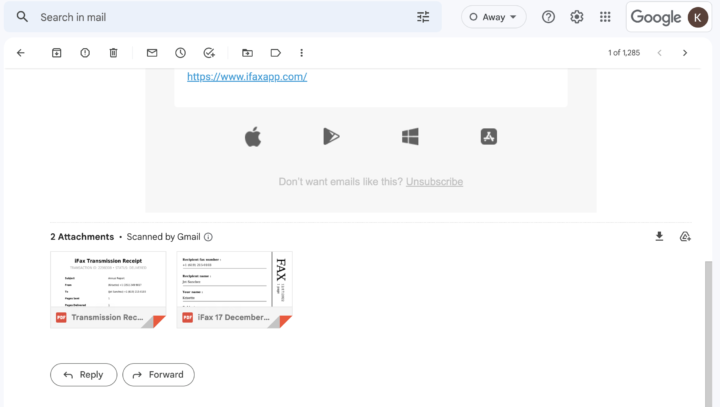The image size is (720, 407).
Task: Show advanced search options
Action: click(423, 17)
